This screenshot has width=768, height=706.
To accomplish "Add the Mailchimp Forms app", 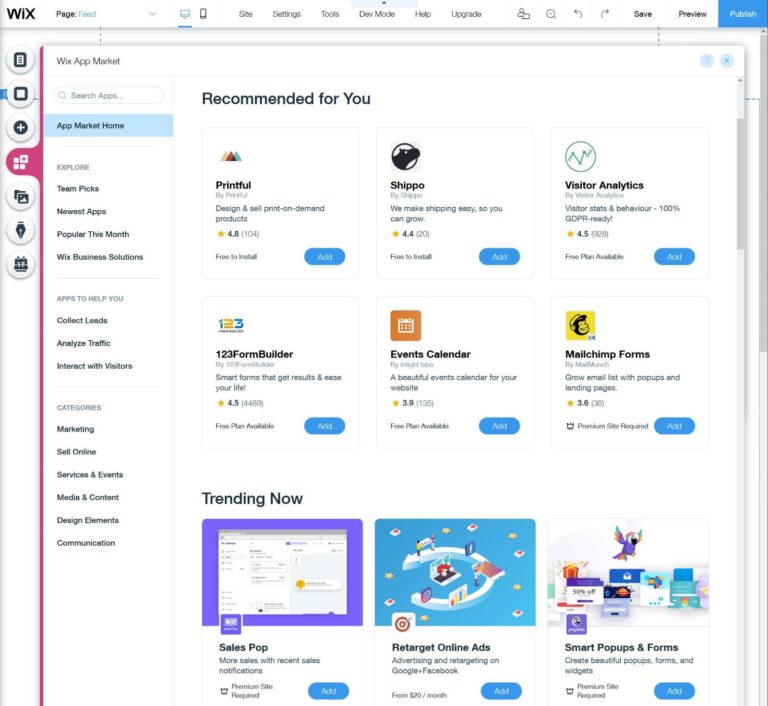I will (674, 426).
